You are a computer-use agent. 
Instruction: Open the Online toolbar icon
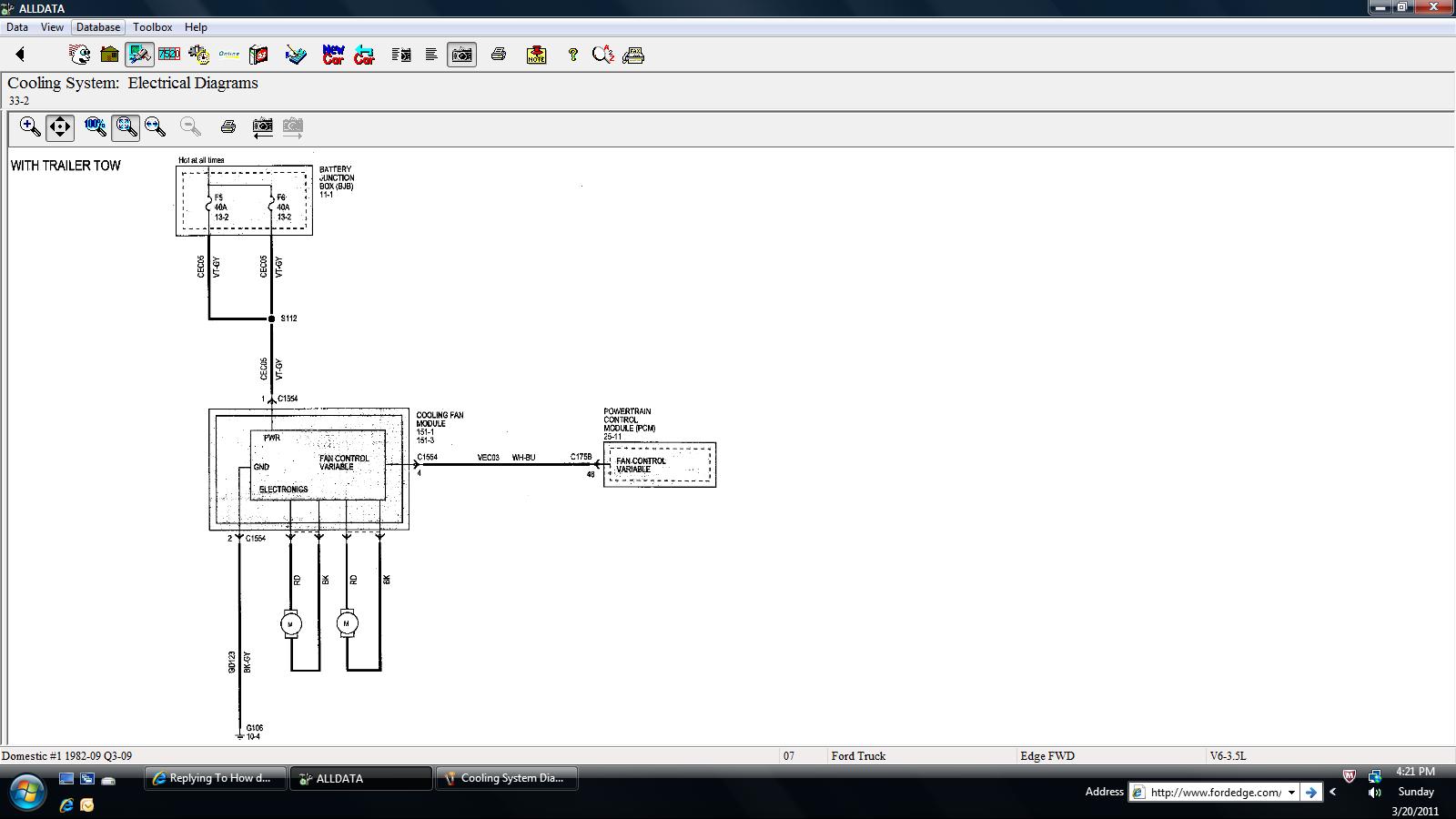(228, 55)
